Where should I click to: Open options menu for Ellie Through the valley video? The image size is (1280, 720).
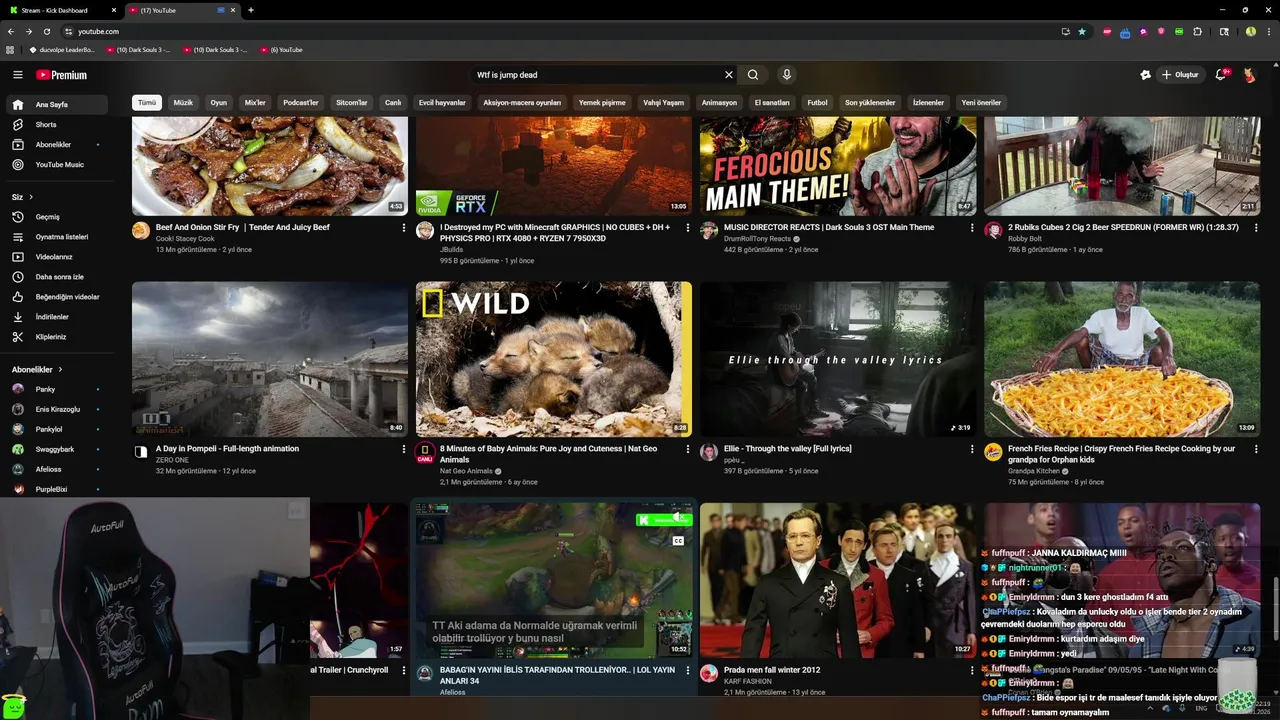point(972,449)
